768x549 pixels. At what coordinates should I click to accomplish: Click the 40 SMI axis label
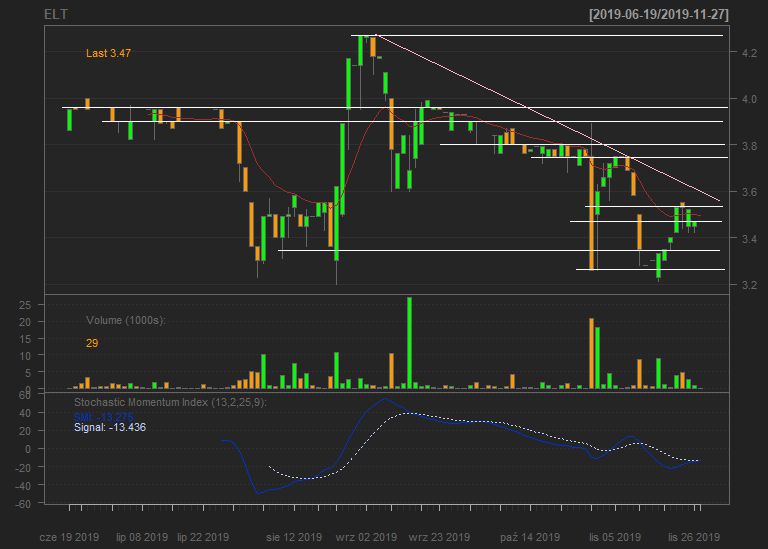24,413
